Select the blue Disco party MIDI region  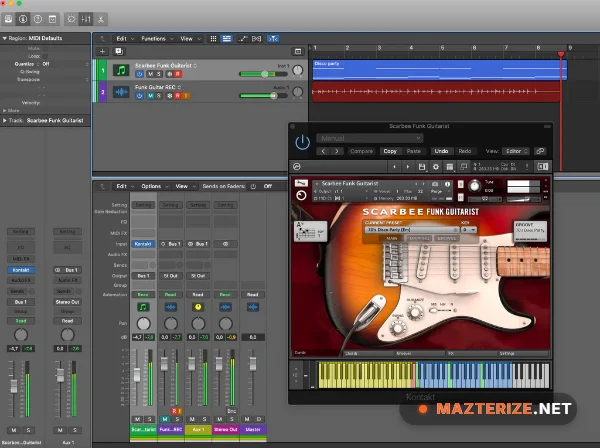click(x=439, y=70)
